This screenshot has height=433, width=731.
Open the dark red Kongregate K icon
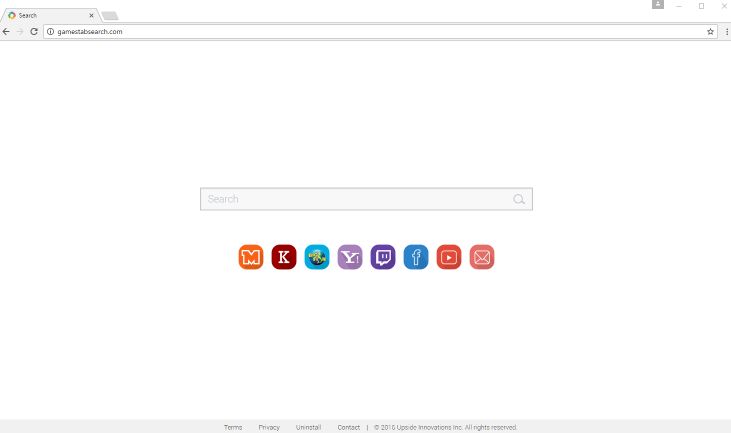(x=284, y=257)
